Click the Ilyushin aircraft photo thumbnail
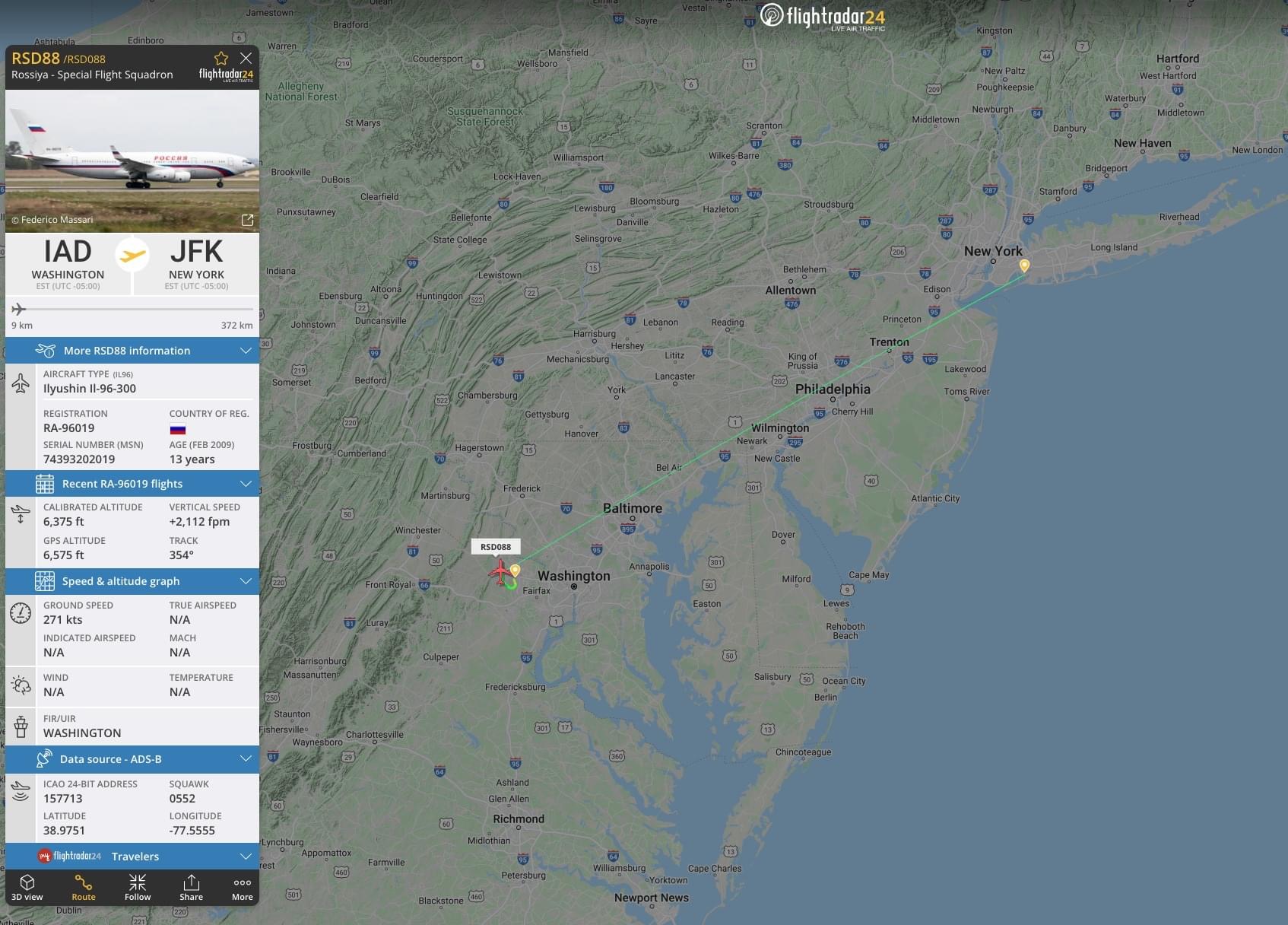1288x925 pixels. 132,161
